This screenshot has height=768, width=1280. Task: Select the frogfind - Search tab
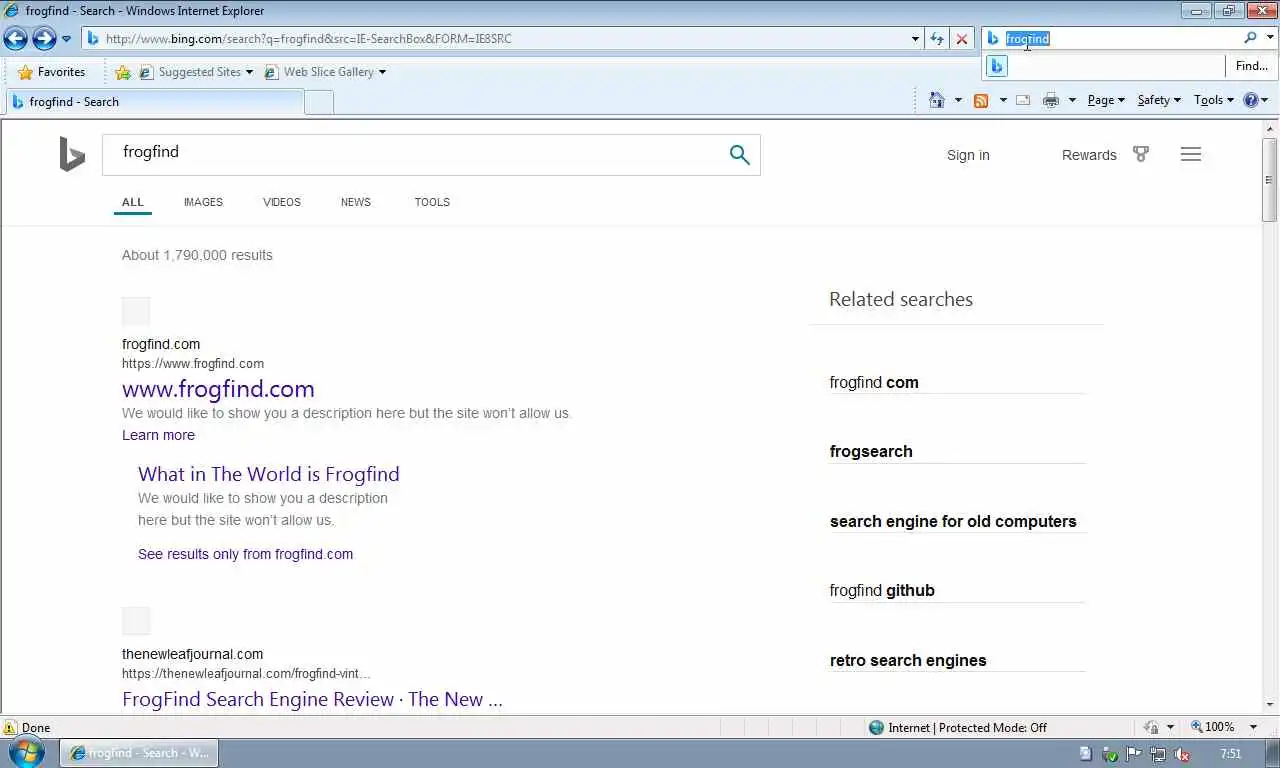point(155,102)
